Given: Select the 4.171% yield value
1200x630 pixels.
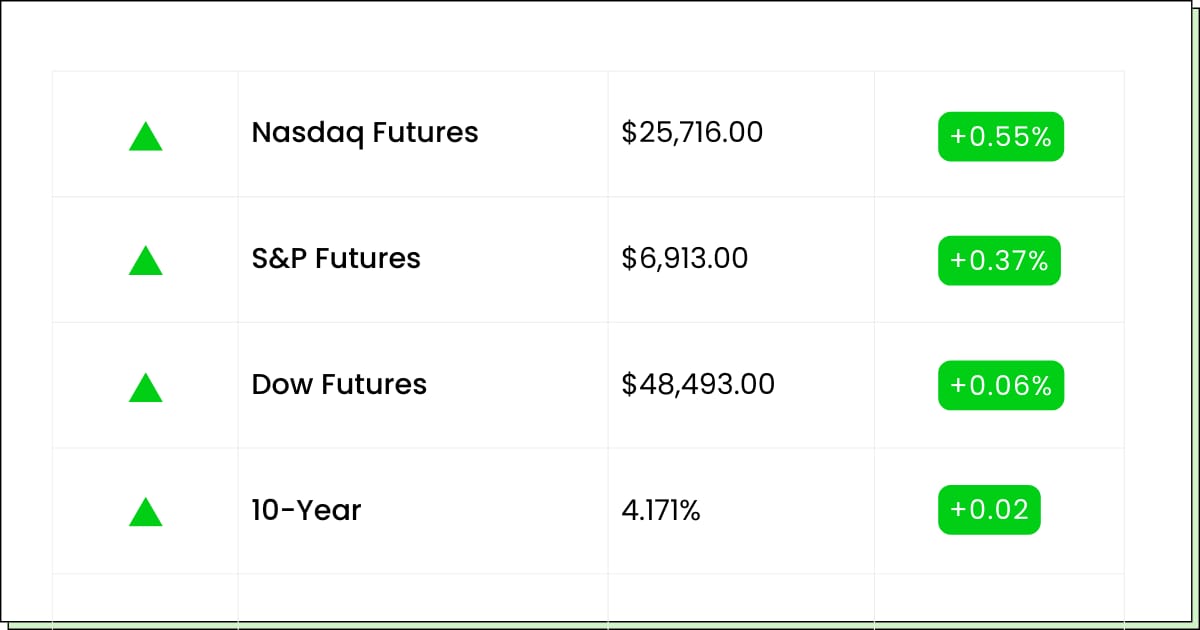Looking at the screenshot, I should 661,511.
